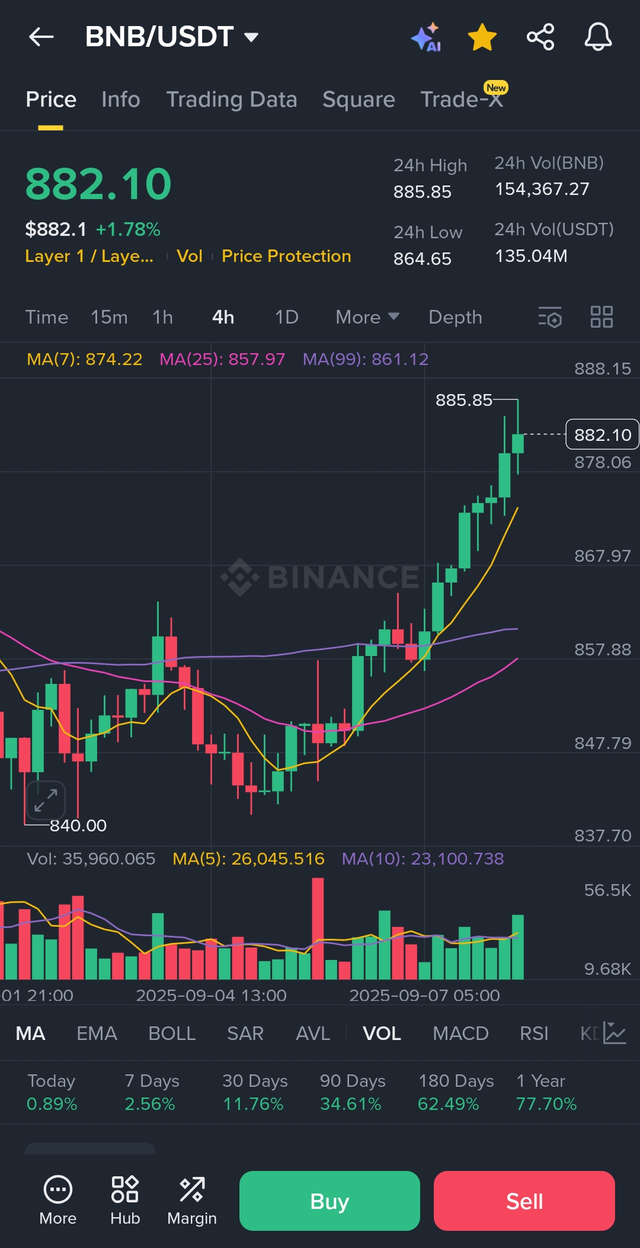Tap the 24h Low value 864.65

(422, 258)
